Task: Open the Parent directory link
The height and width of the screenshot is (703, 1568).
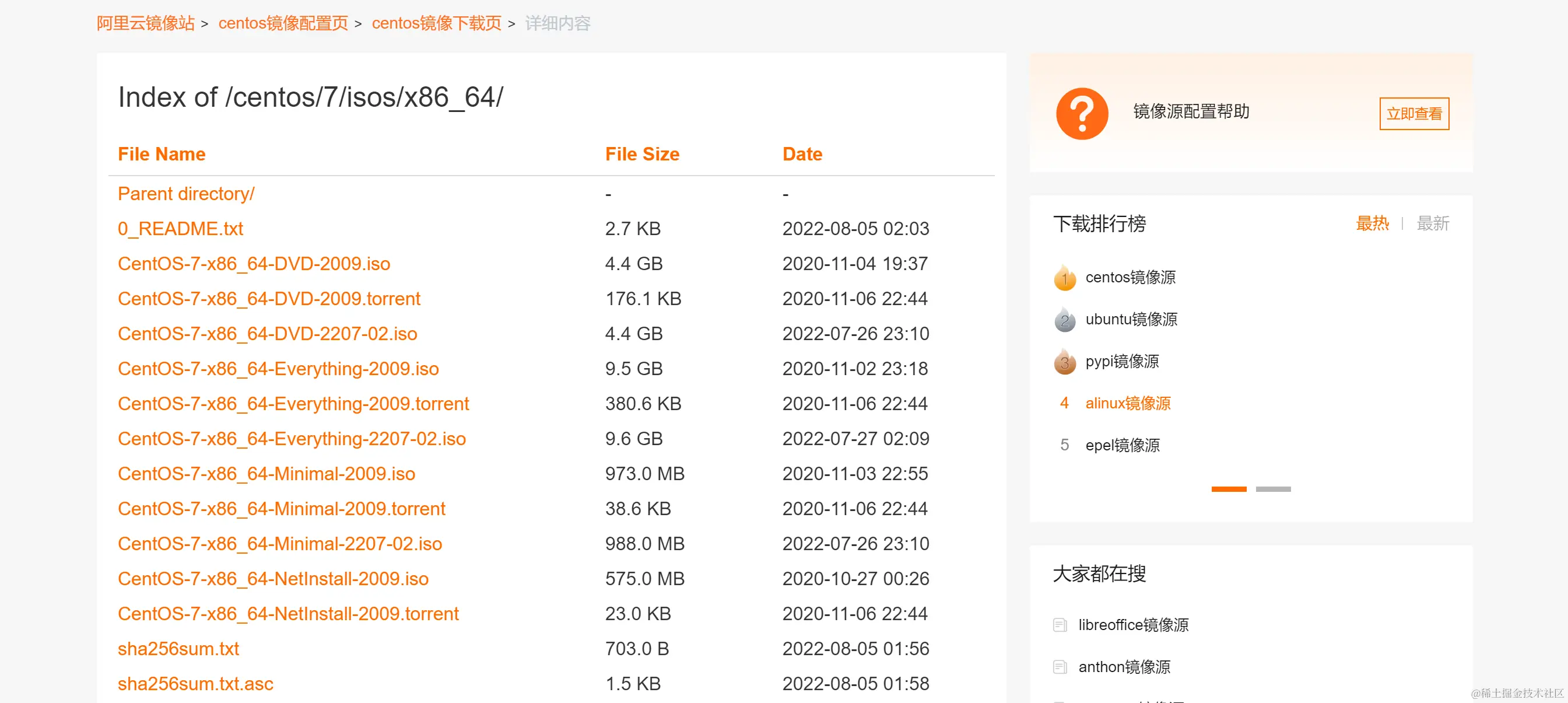Action: pyautogui.click(x=185, y=194)
